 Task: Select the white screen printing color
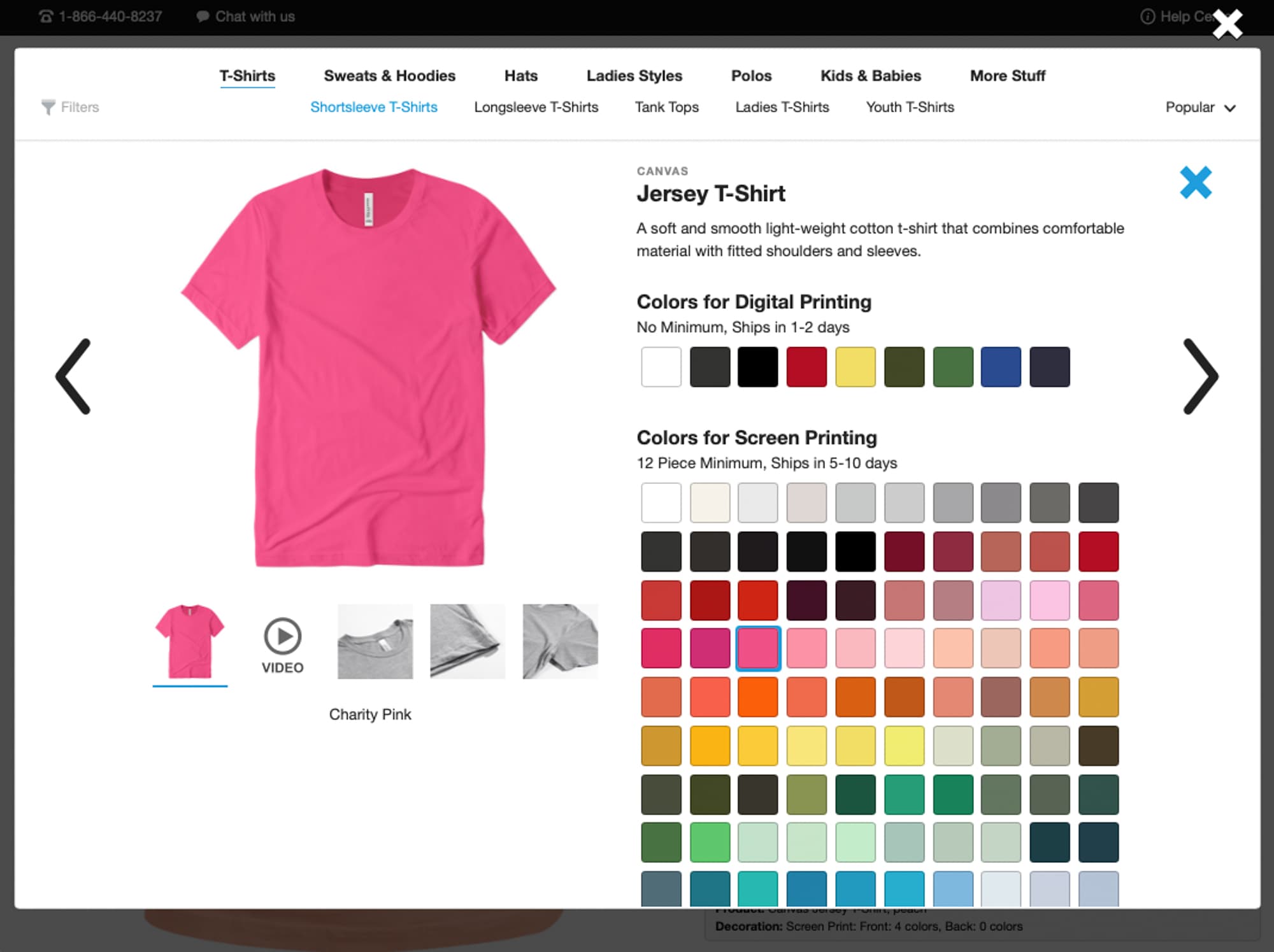pyautogui.click(x=661, y=502)
